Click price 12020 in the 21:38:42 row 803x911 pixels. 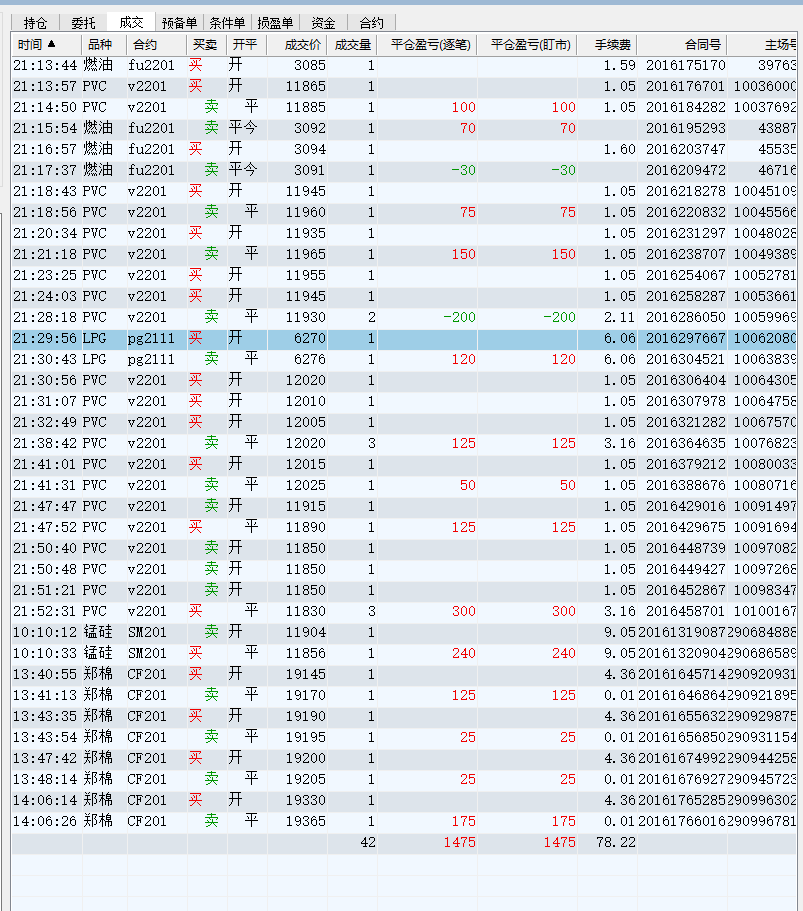[x=306, y=443]
